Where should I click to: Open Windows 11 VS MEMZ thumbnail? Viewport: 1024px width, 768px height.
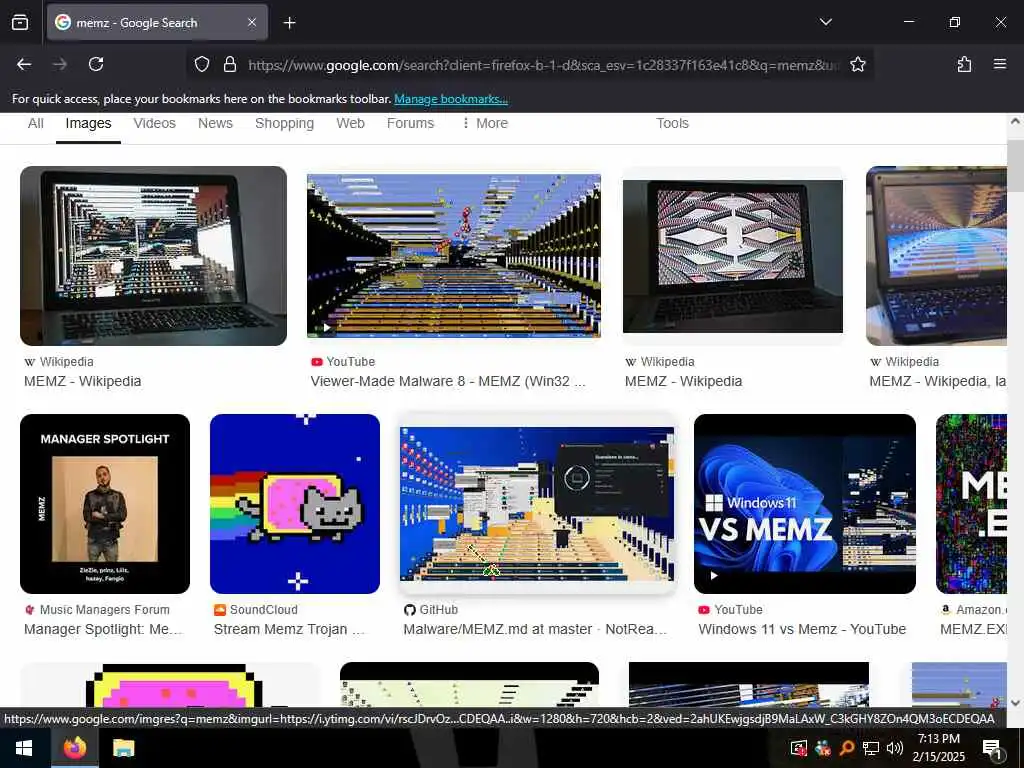coord(805,504)
